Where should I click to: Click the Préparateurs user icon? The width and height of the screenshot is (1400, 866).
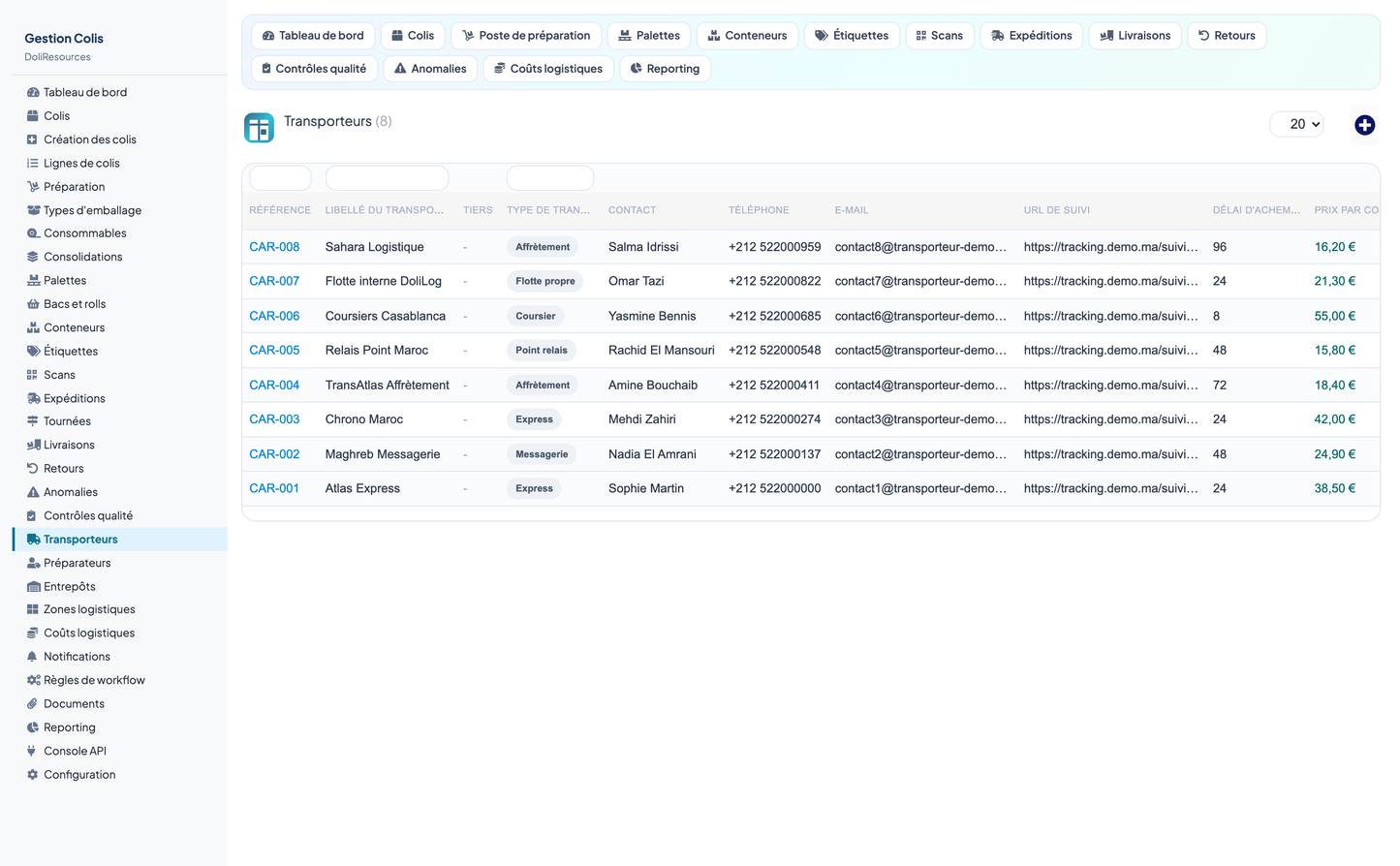[33, 563]
